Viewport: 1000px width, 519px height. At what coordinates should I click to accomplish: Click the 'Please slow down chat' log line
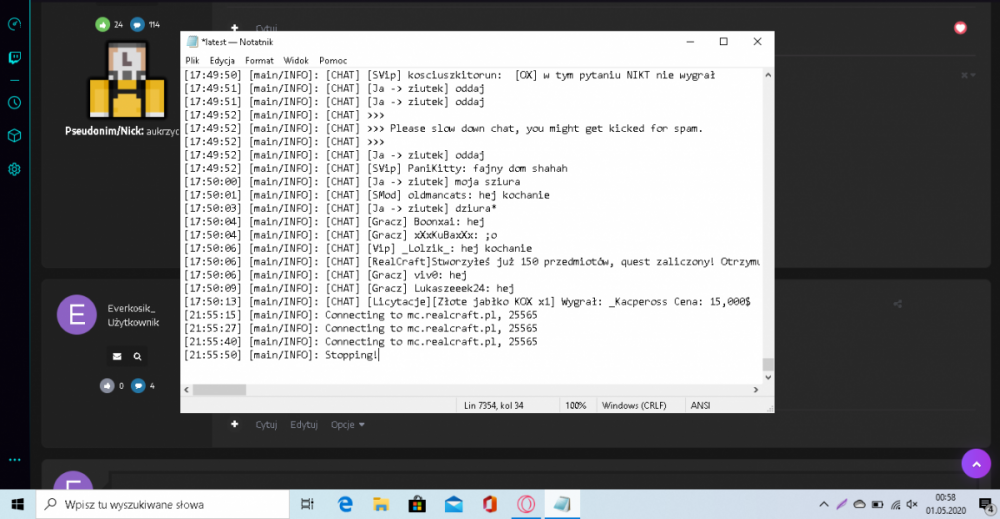(443, 128)
